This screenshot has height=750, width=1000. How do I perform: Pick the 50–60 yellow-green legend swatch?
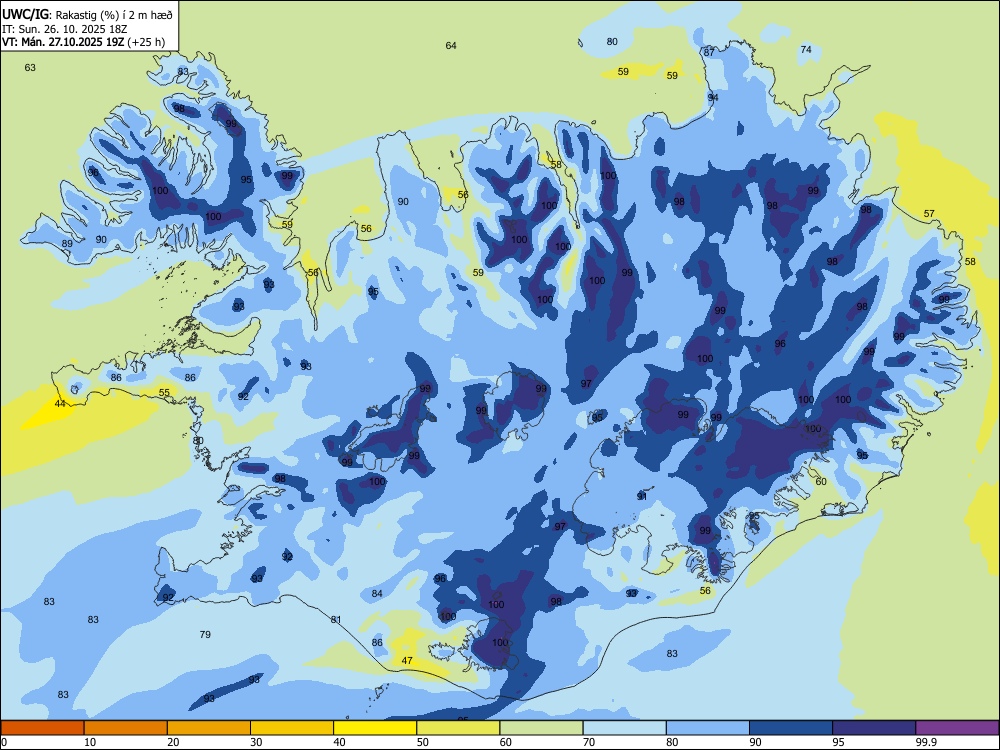pyautogui.click(x=458, y=728)
